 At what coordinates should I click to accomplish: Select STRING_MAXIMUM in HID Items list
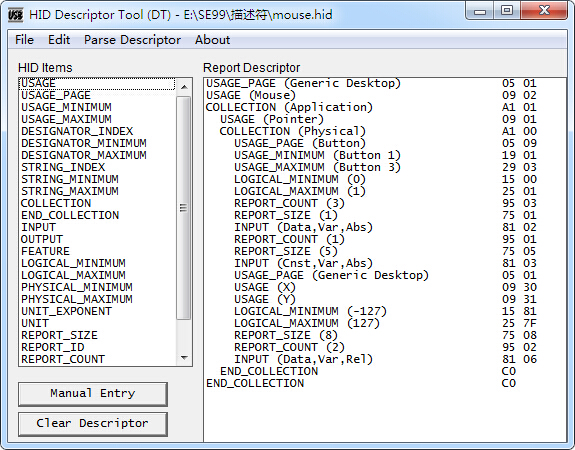[x=97, y=191]
